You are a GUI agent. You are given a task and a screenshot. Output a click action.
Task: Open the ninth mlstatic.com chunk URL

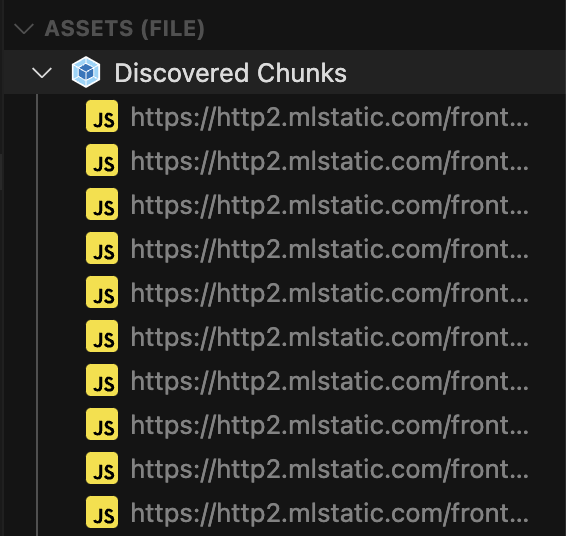coord(330,469)
